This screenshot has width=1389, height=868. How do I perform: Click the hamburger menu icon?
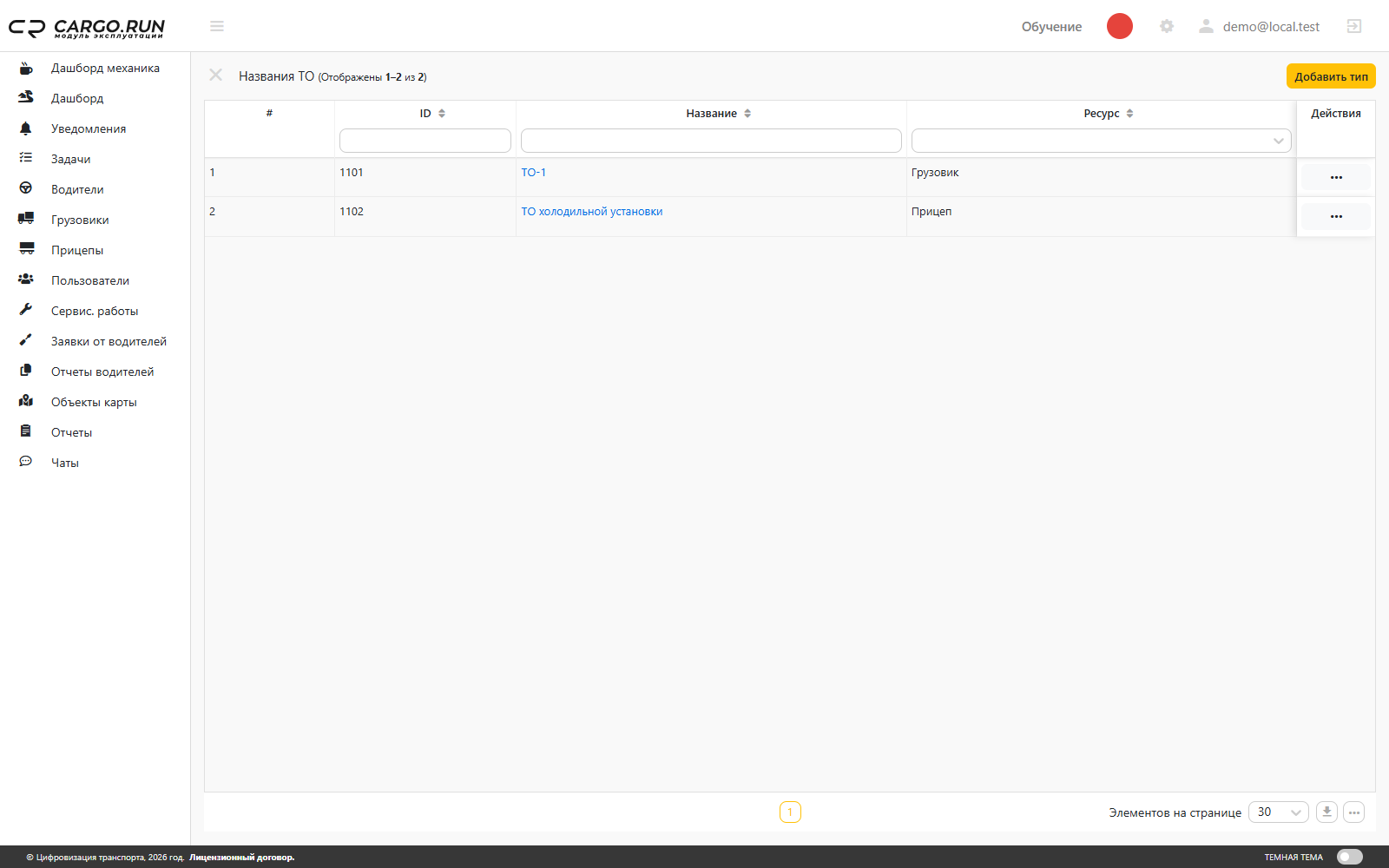217,26
